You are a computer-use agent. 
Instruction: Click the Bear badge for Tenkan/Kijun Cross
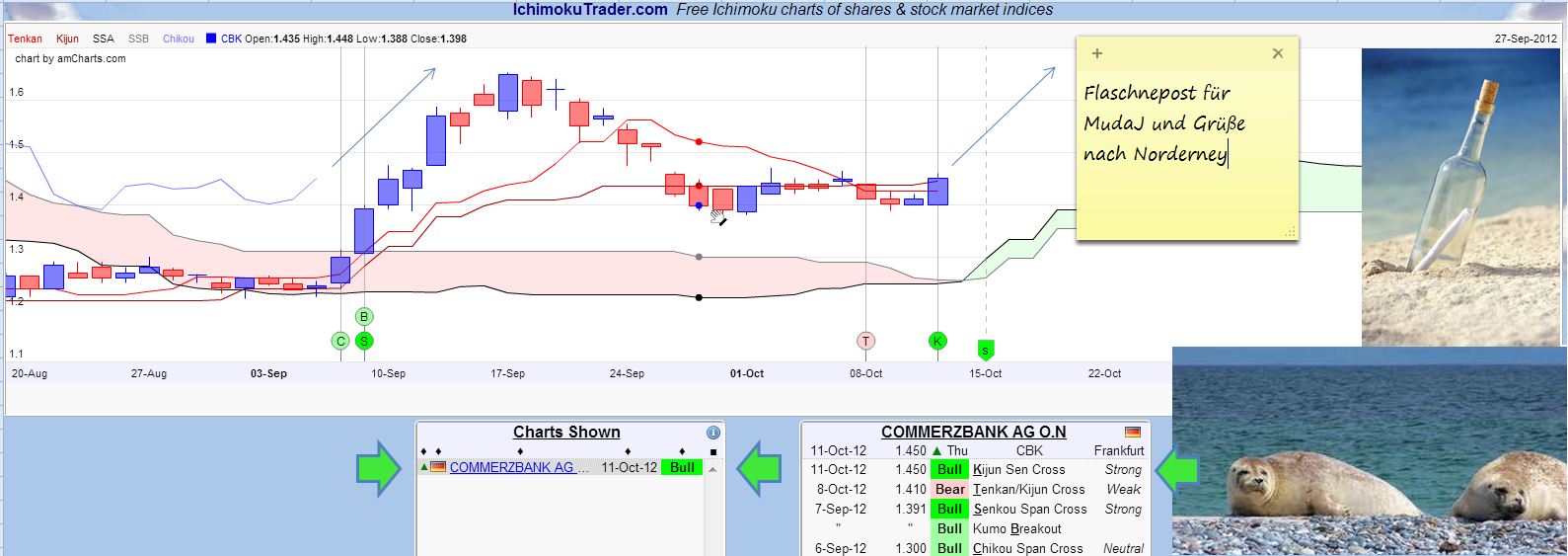[x=950, y=489]
